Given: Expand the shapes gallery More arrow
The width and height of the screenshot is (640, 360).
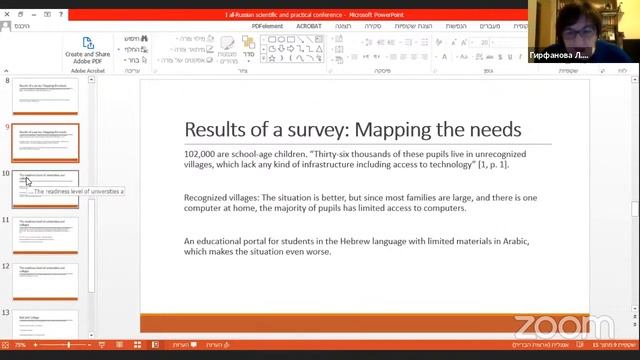Looking at the screenshot, I should tap(264, 59).
